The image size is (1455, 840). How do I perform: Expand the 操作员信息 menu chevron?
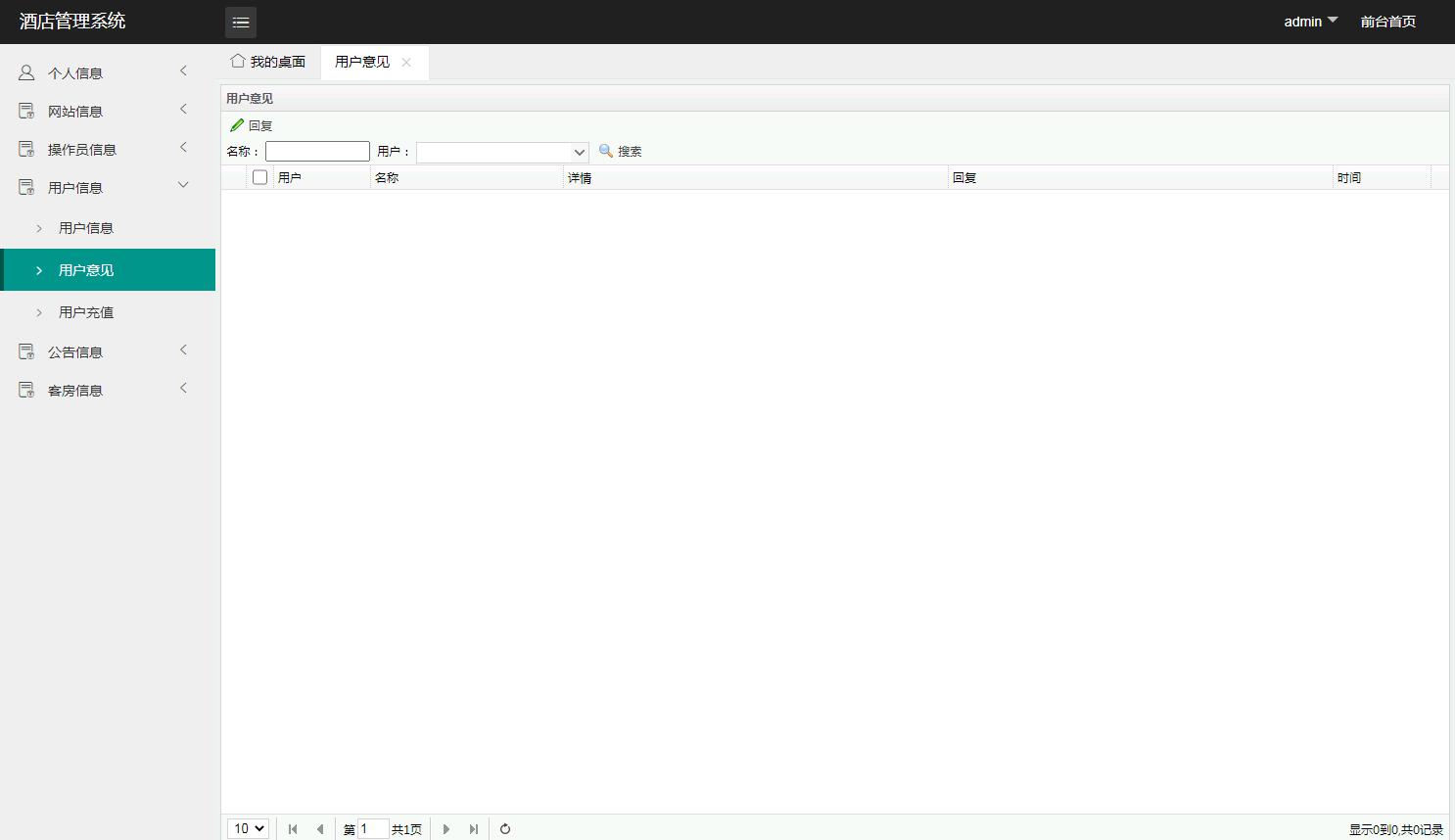click(183, 147)
